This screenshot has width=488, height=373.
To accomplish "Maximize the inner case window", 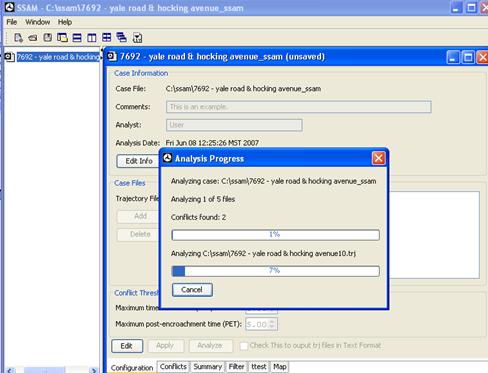I will (468, 58).
